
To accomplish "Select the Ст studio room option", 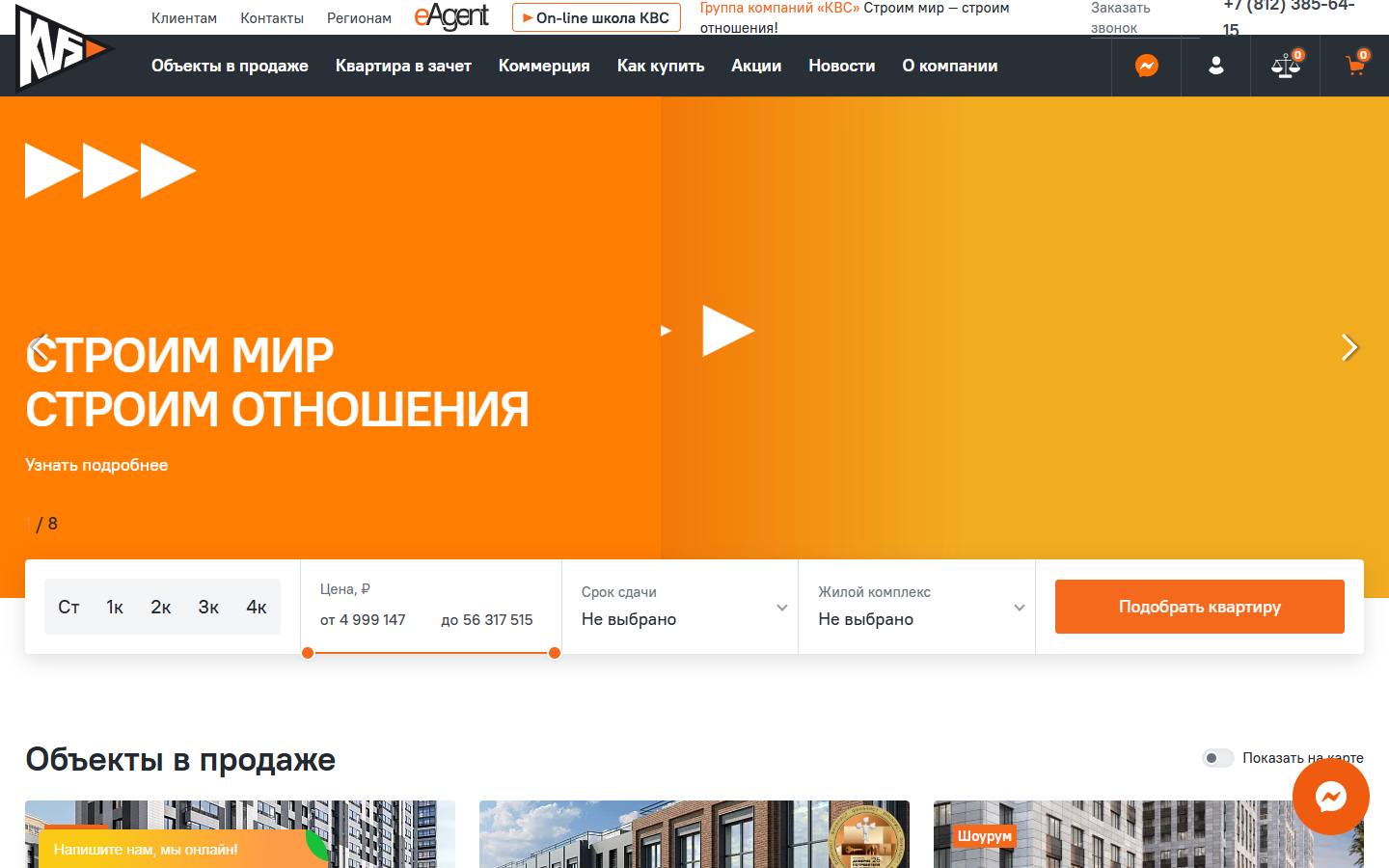I will pos(68,607).
